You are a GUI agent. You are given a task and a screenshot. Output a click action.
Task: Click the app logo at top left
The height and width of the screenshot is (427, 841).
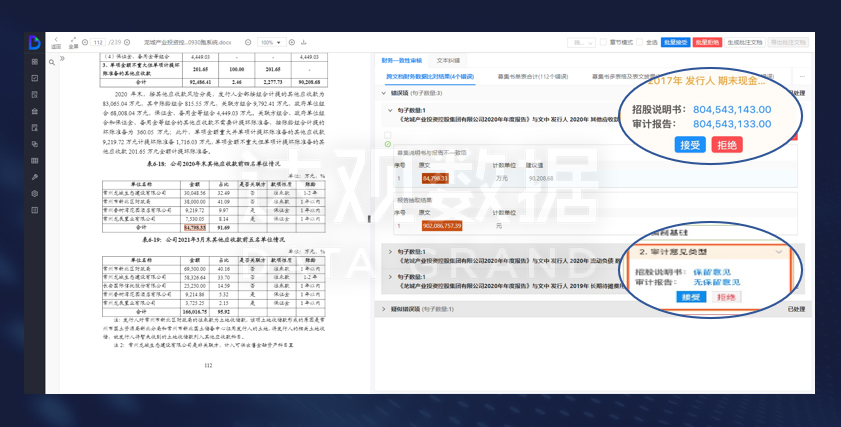pos(34,42)
